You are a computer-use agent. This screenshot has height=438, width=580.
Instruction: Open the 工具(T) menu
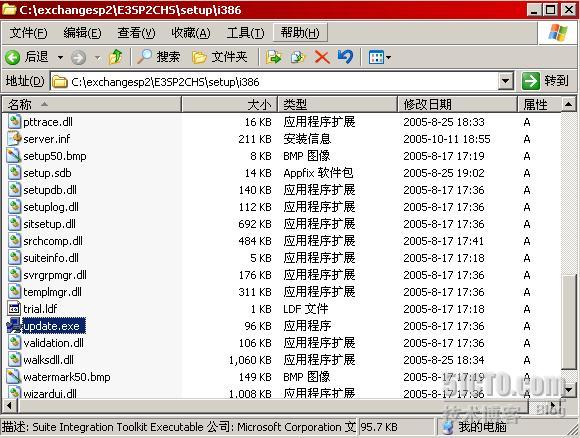coord(245,33)
